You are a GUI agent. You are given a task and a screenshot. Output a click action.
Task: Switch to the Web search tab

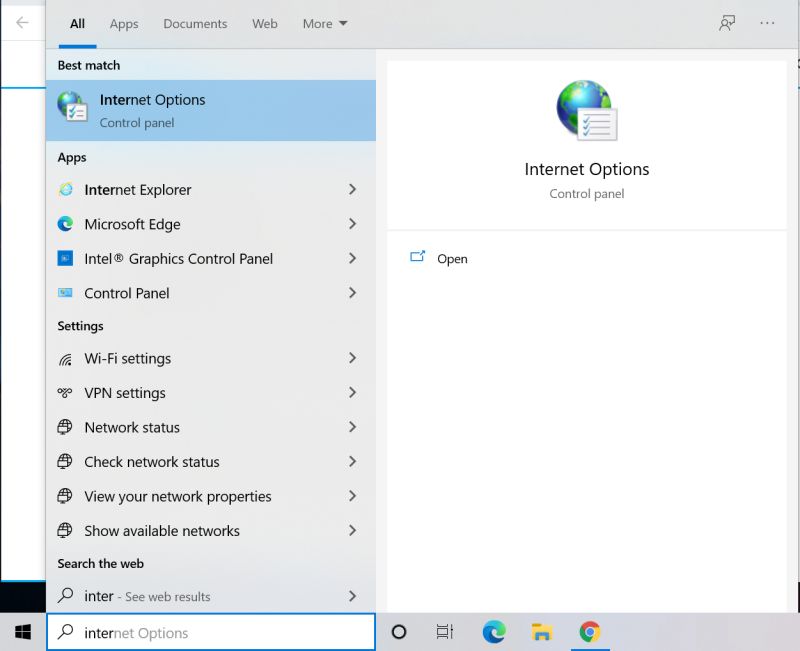[x=265, y=23]
